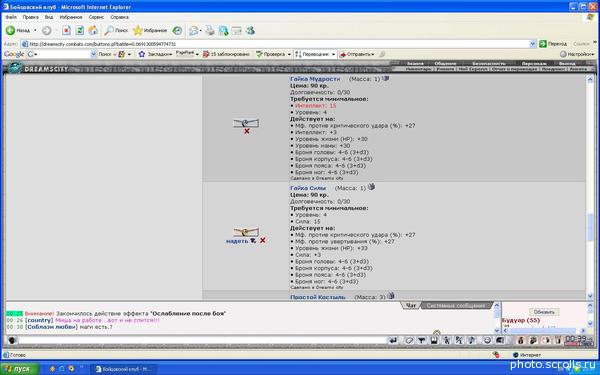Switch to the Чат tab
Screen dimensions: 600x375
[411, 305]
